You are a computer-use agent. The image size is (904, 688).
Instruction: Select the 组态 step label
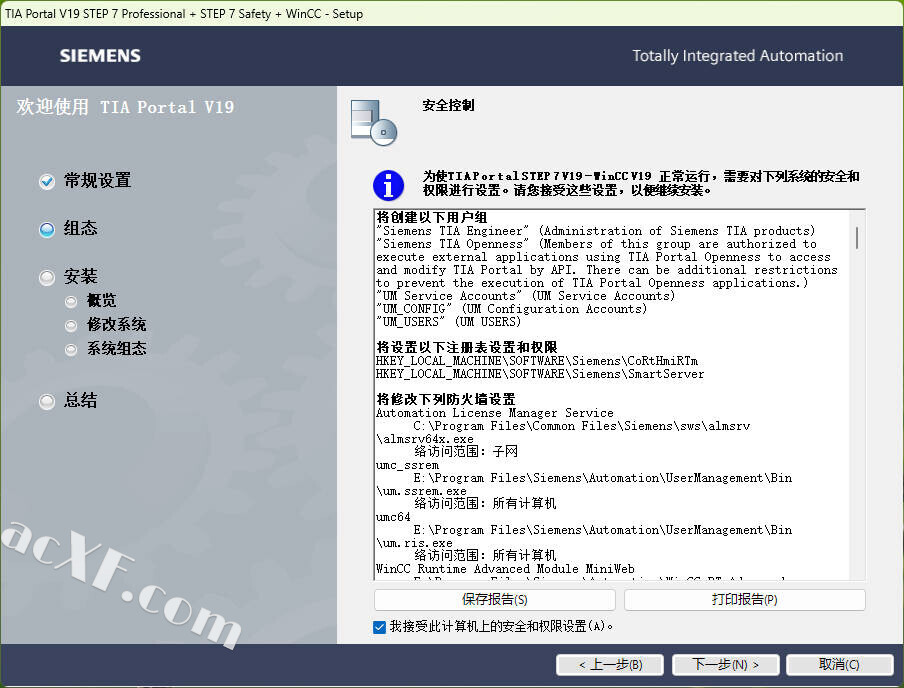81,229
